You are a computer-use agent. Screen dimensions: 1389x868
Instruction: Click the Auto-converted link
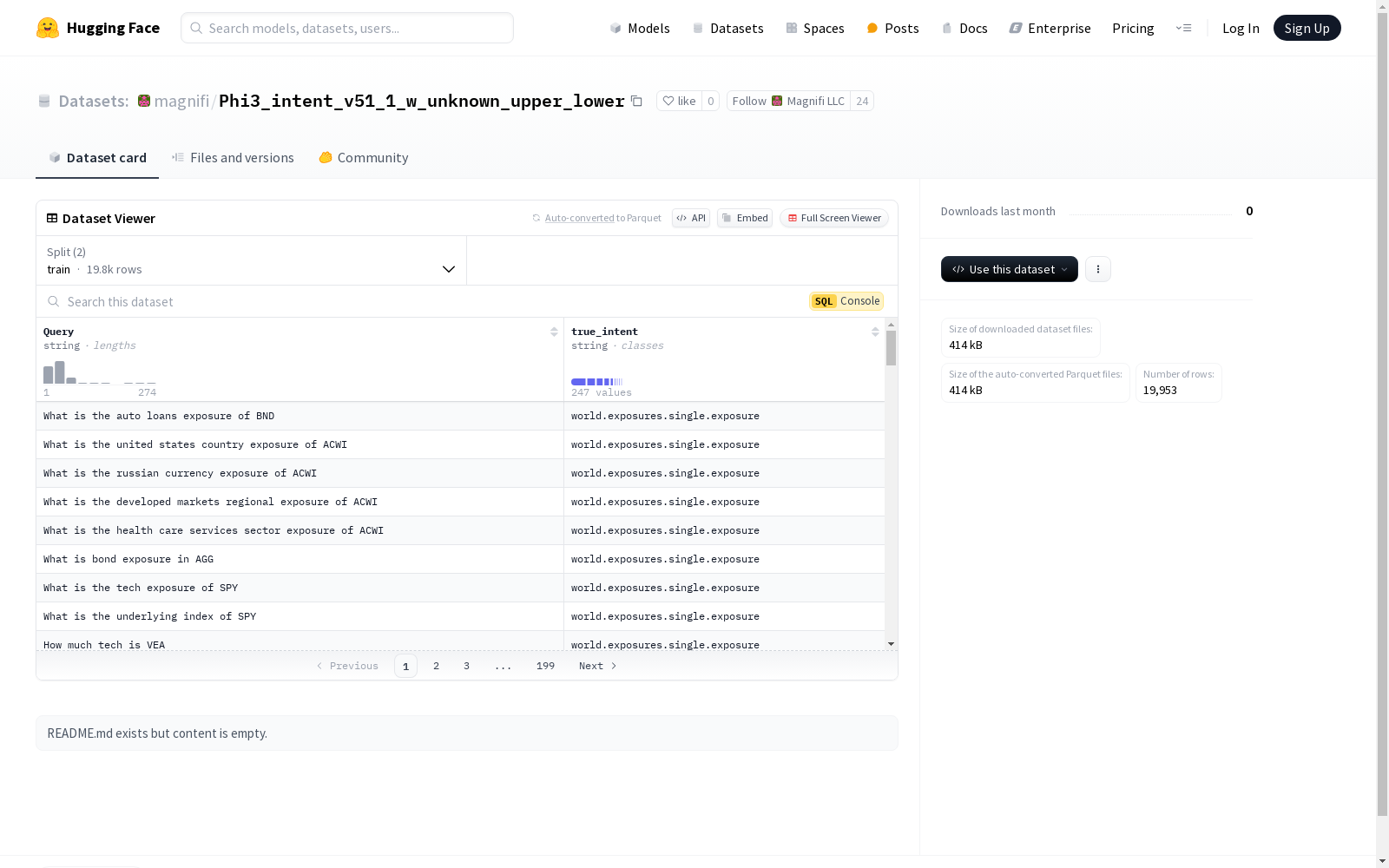point(579,218)
